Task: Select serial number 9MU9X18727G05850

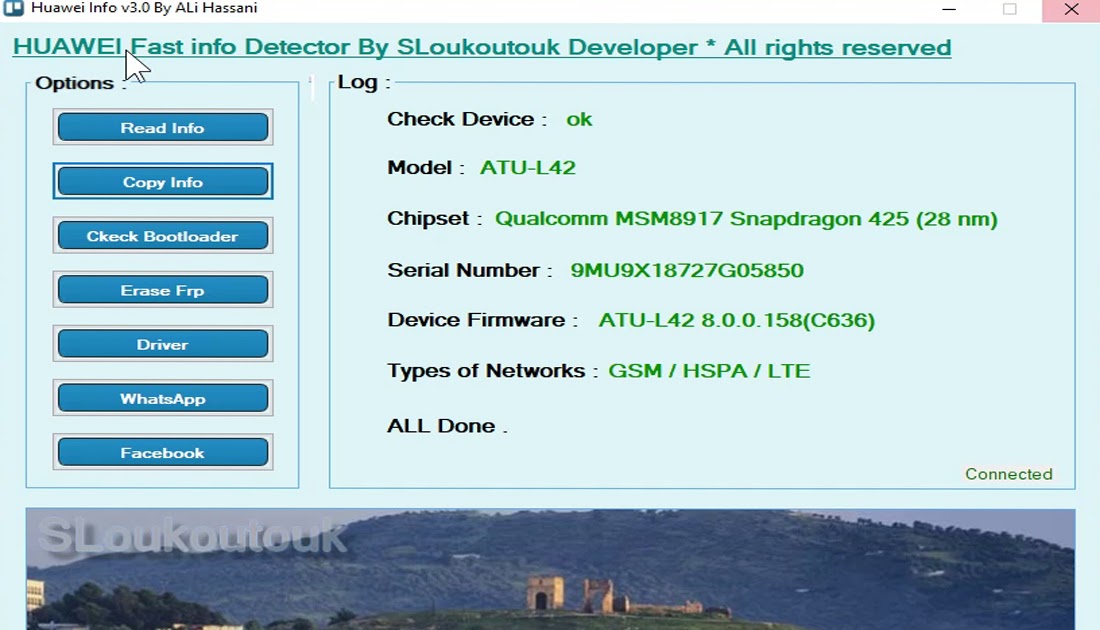Action: click(x=687, y=270)
